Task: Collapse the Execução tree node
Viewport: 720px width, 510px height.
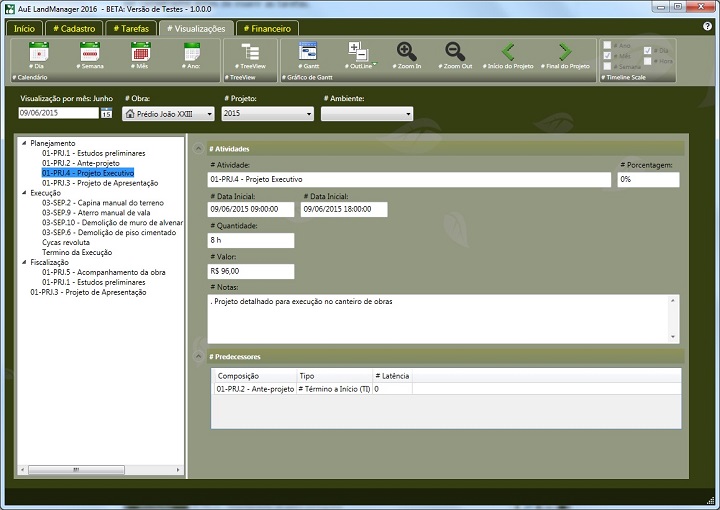Action: pos(23,193)
